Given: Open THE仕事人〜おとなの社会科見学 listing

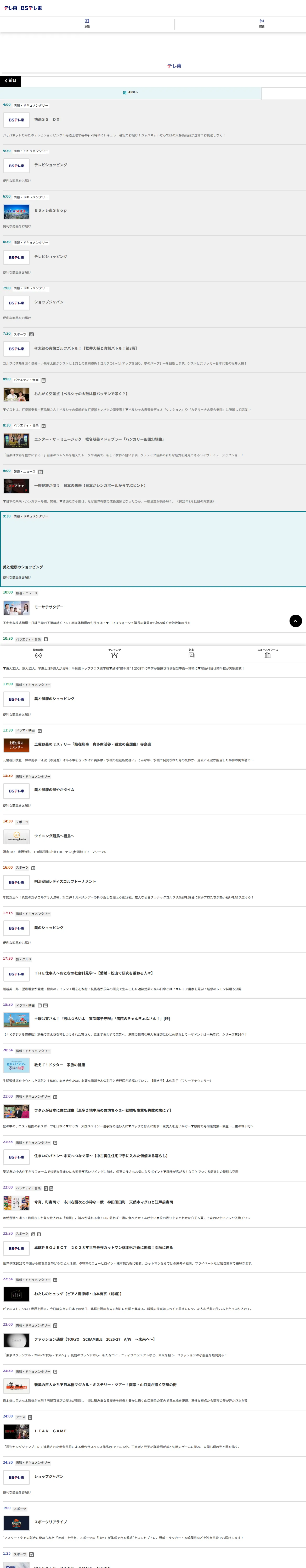Looking at the screenshot, I should point(93,973).
